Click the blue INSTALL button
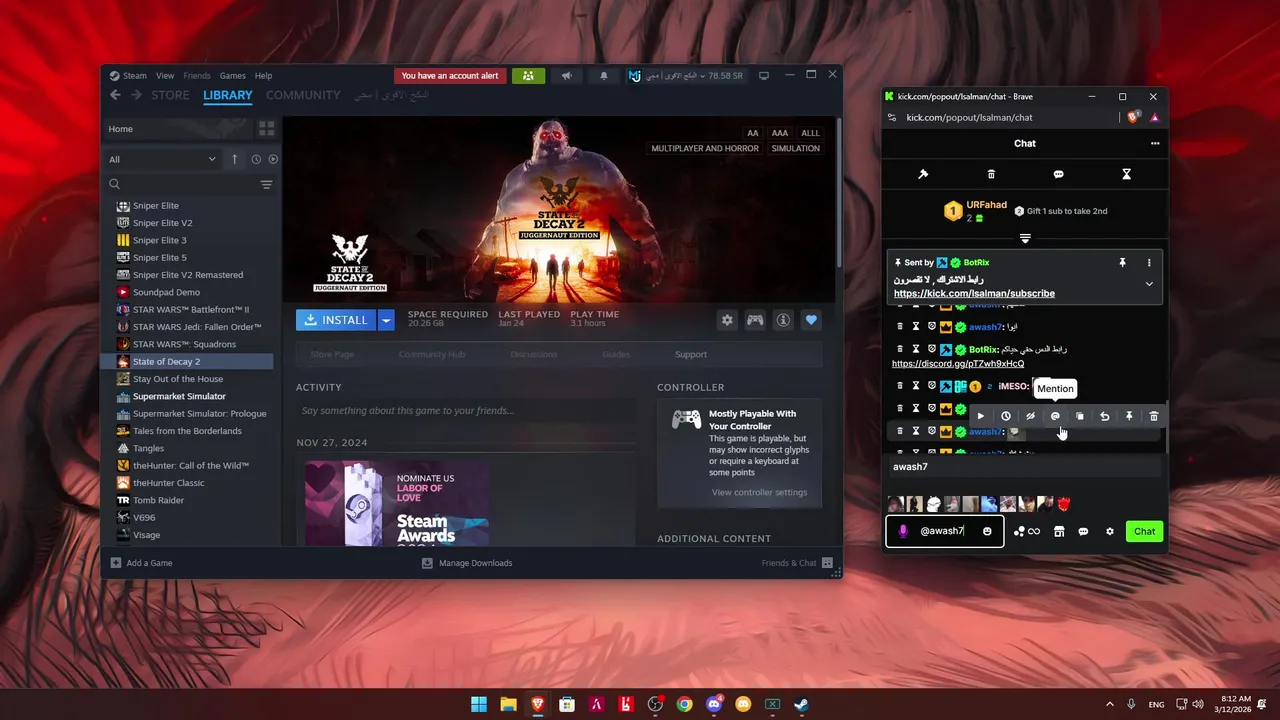Screen dimensions: 1280x720 (336, 320)
